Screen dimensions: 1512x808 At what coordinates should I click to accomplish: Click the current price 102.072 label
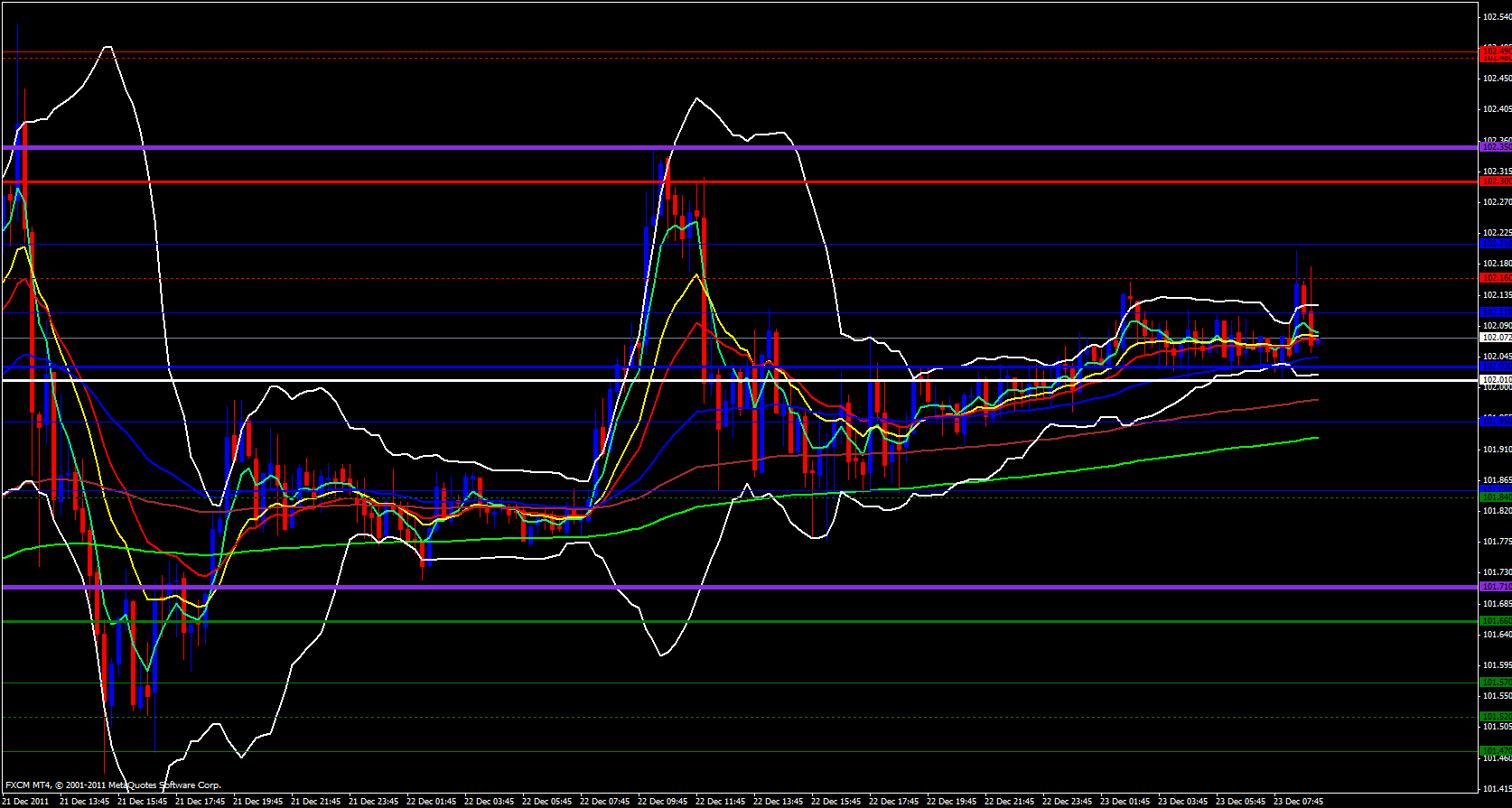[1496, 338]
